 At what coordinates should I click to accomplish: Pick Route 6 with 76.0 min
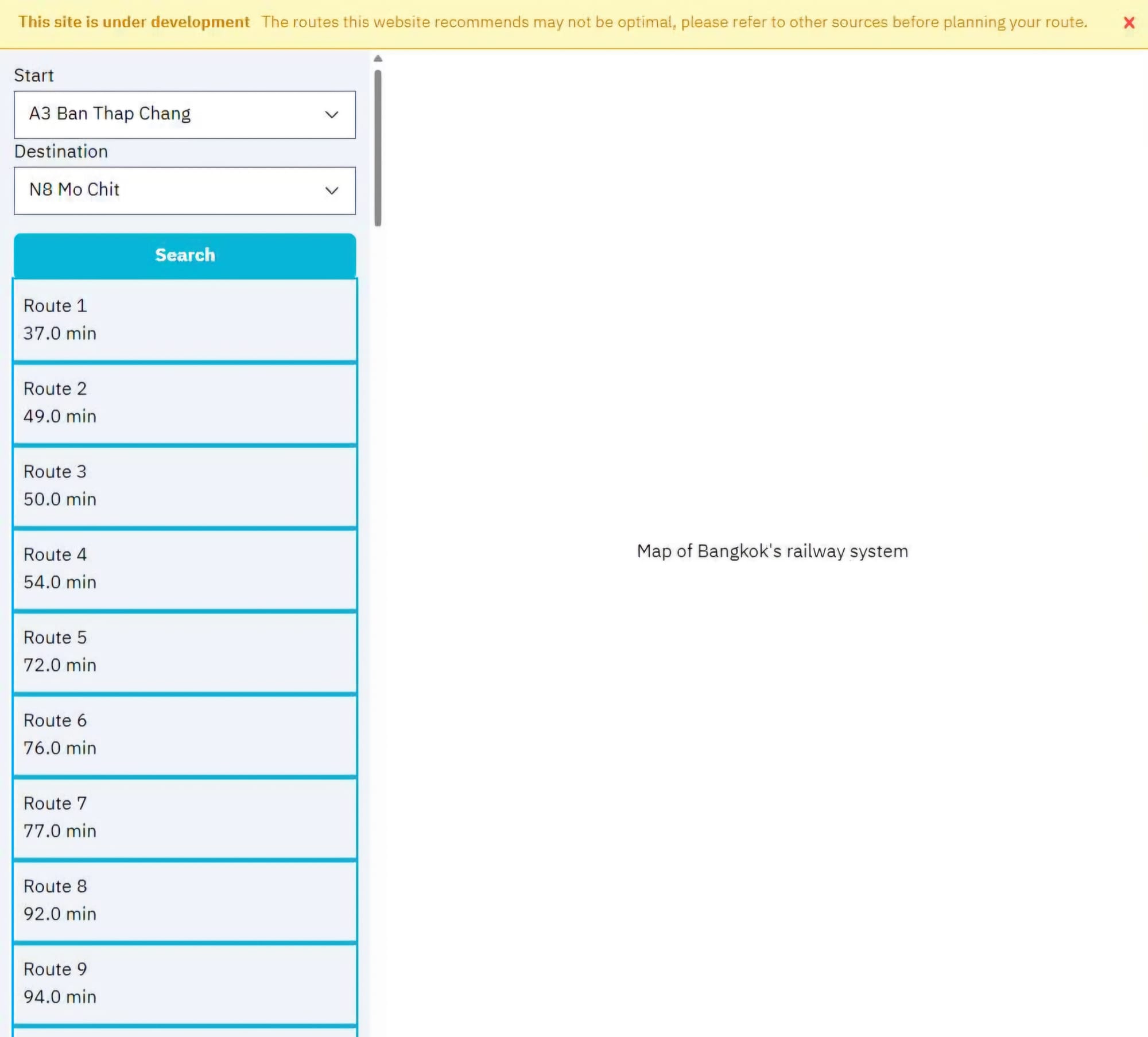coord(184,735)
